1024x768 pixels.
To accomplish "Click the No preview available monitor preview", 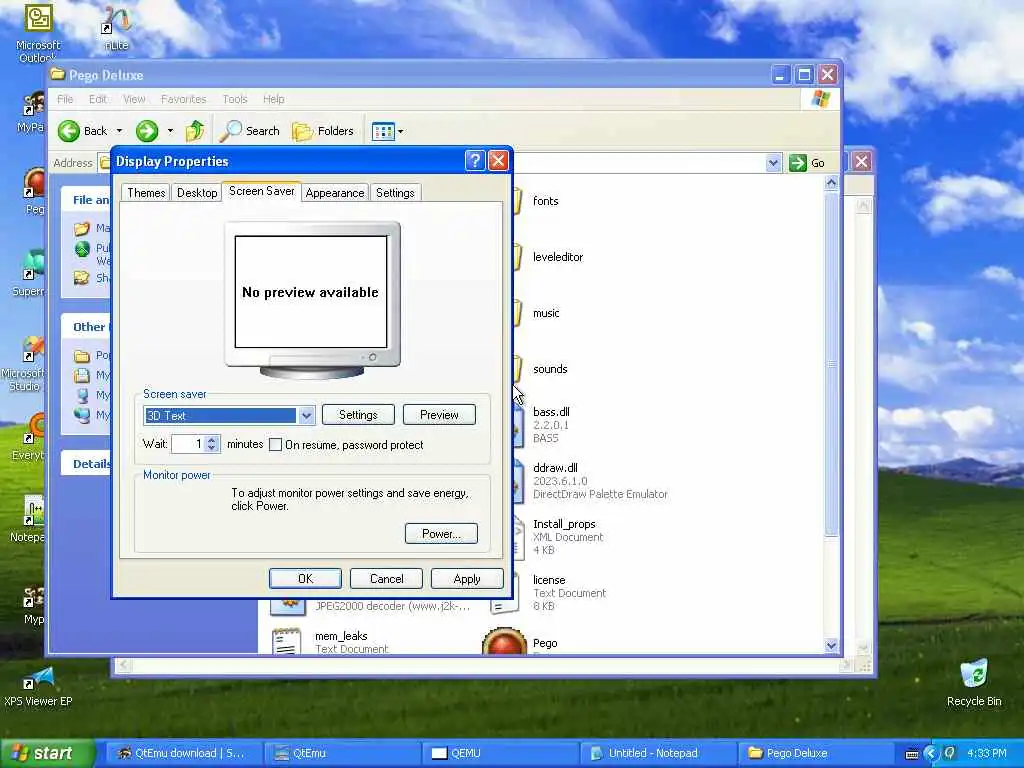I will 311,292.
